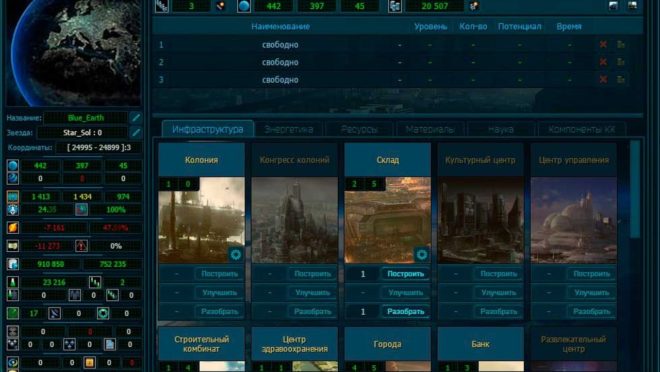This screenshot has height=372, width=660.
Task: Click the teal ring icon in the 17 row
Action: [x=103, y=313]
